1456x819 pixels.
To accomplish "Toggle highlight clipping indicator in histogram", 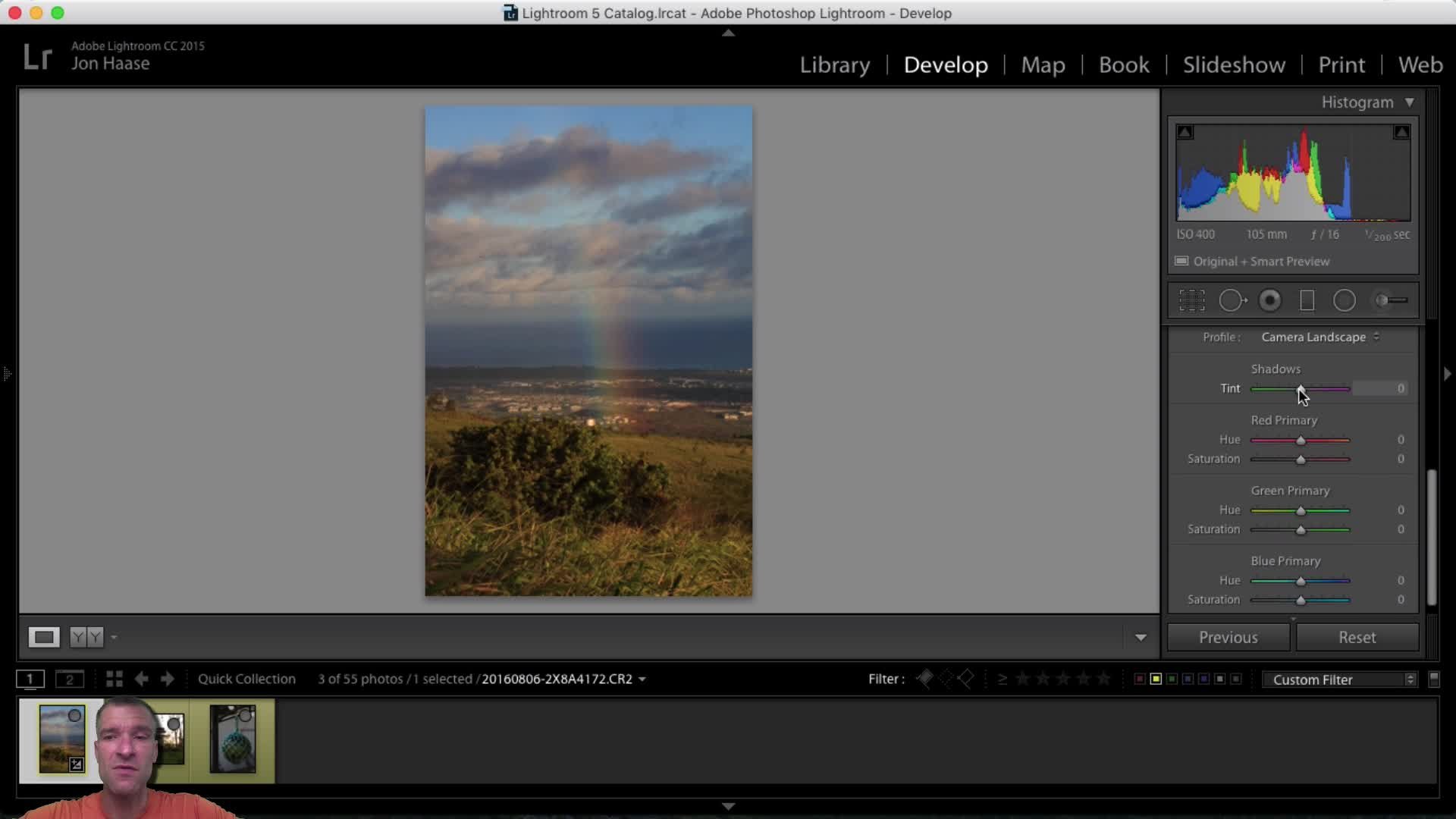I will click(1401, 133).
